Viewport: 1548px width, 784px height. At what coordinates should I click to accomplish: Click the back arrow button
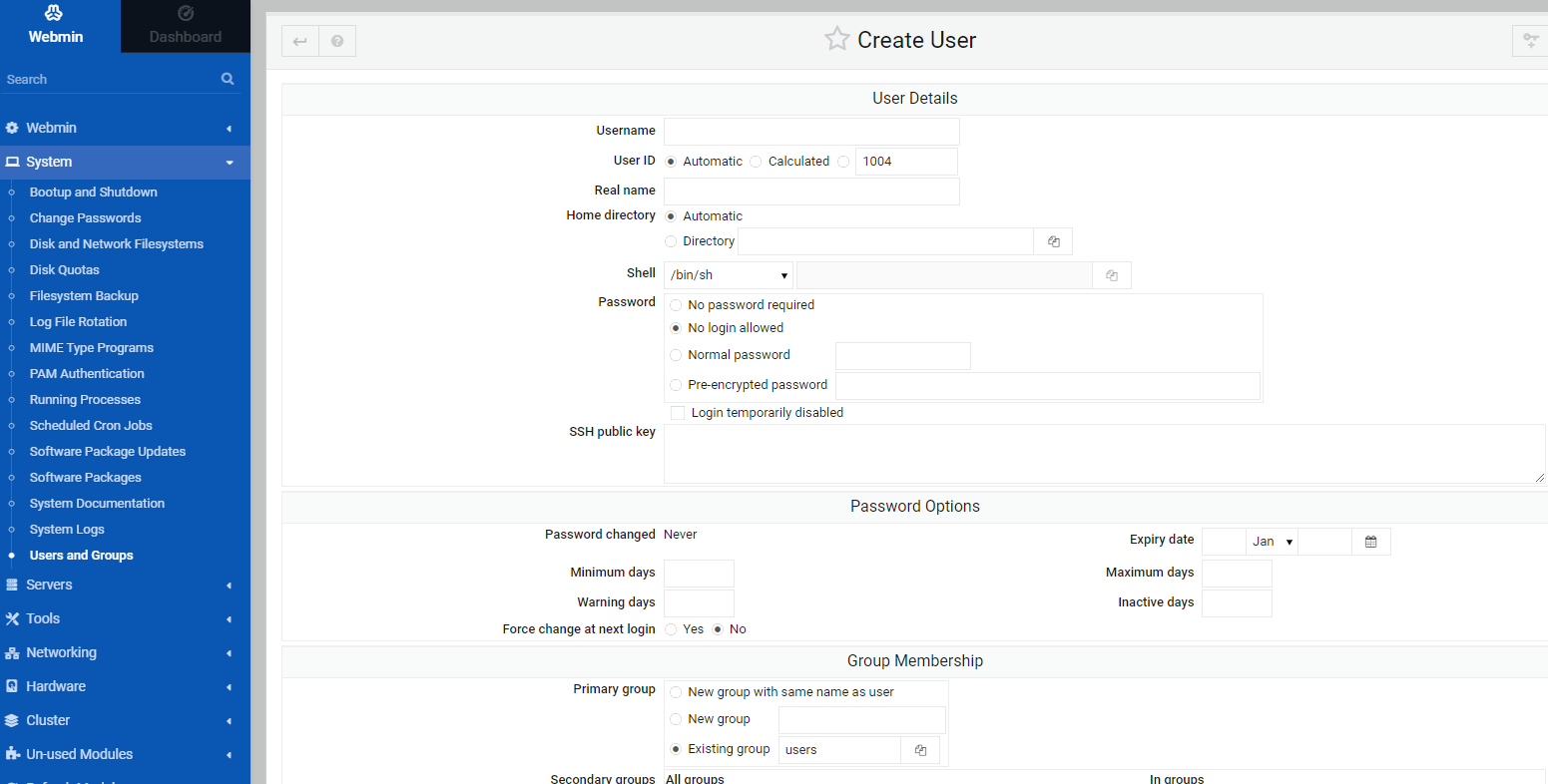point(299,41)
